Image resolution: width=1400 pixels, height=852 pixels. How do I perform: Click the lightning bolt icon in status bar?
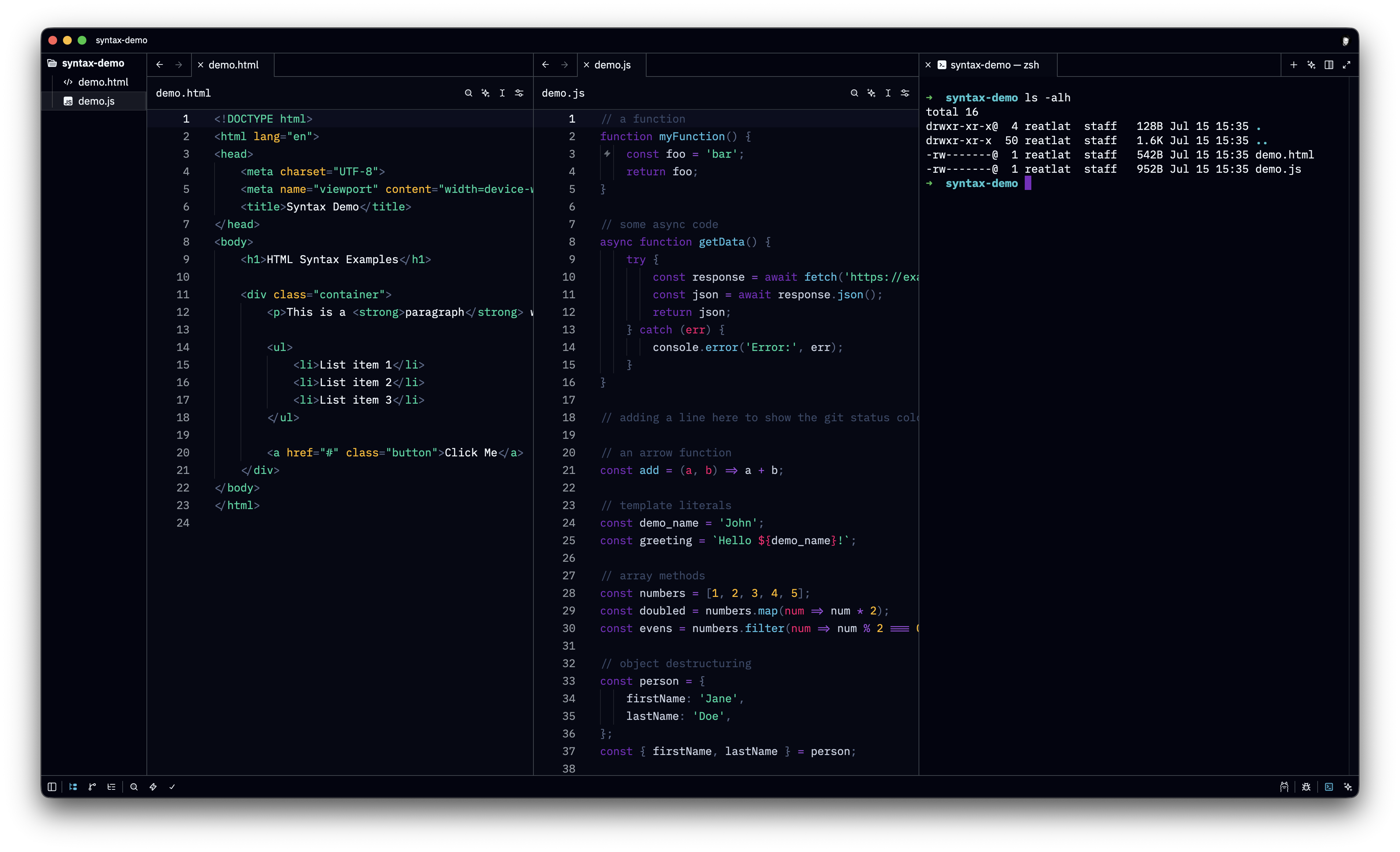[x=153, y=787]
